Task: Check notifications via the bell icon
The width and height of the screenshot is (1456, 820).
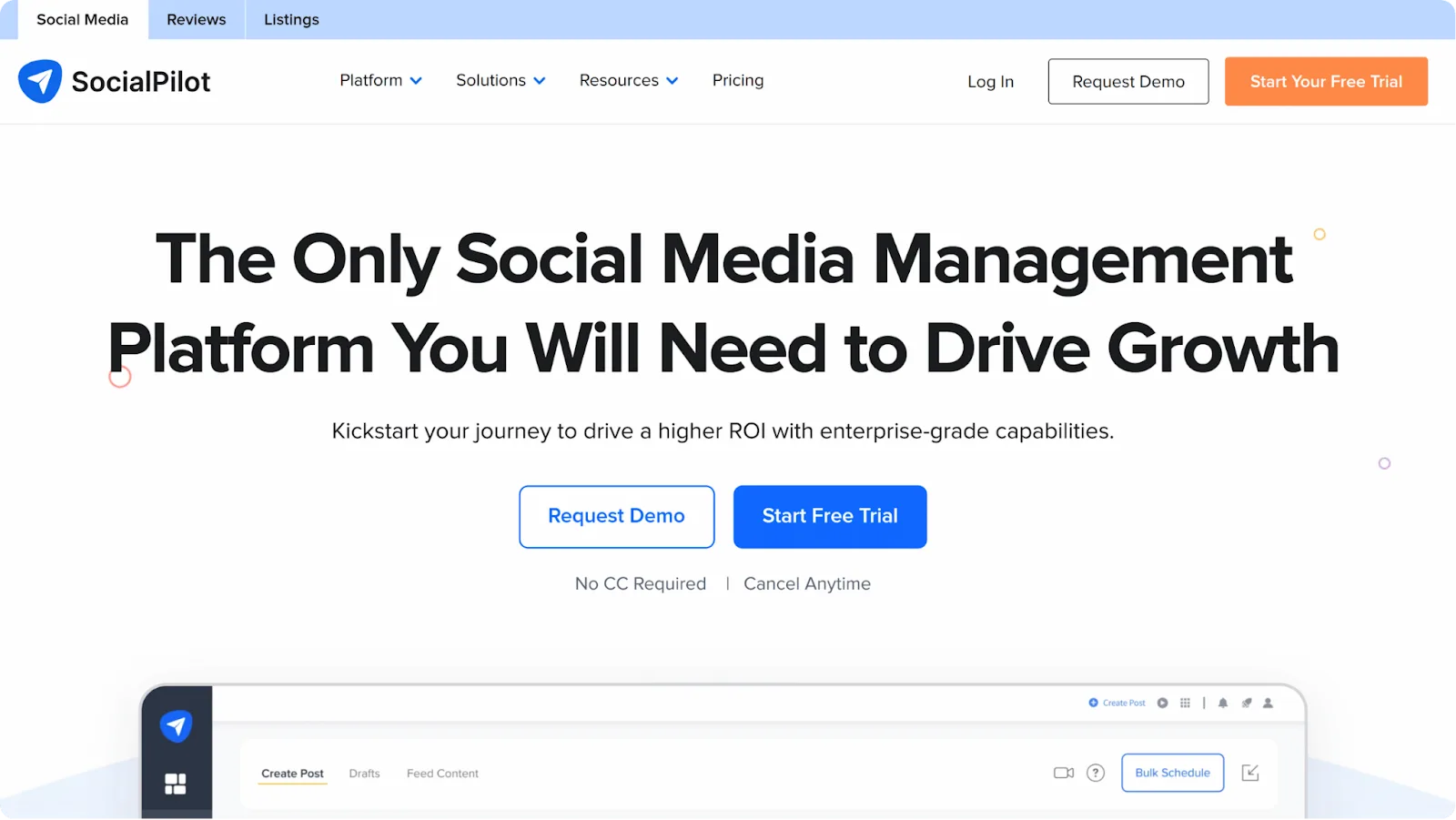Action: (1223, 703)
